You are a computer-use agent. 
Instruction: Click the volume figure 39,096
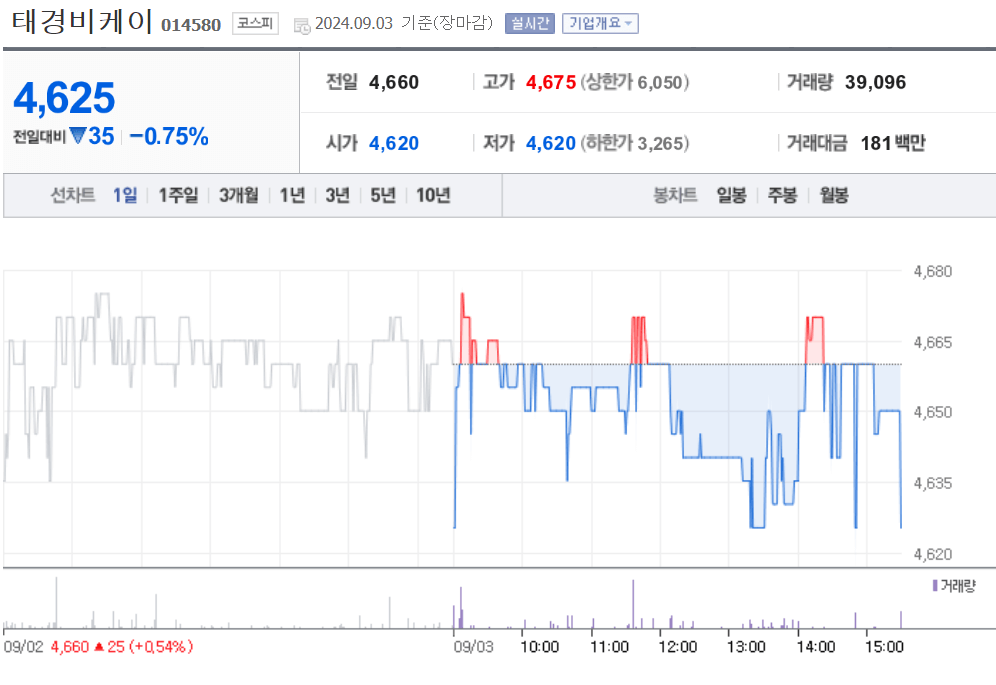[x=875, y=82]
